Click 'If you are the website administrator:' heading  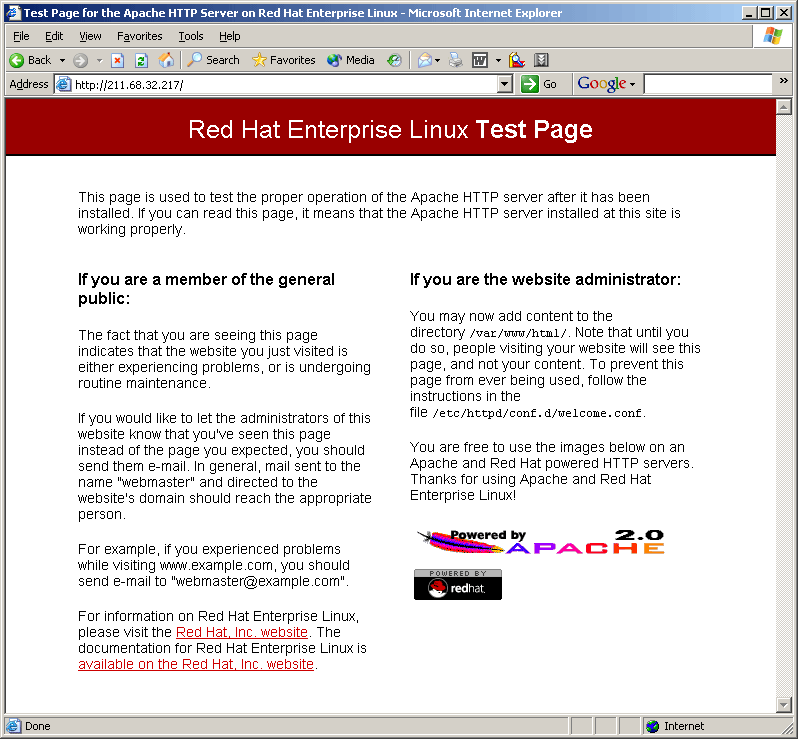pos(545,279)
